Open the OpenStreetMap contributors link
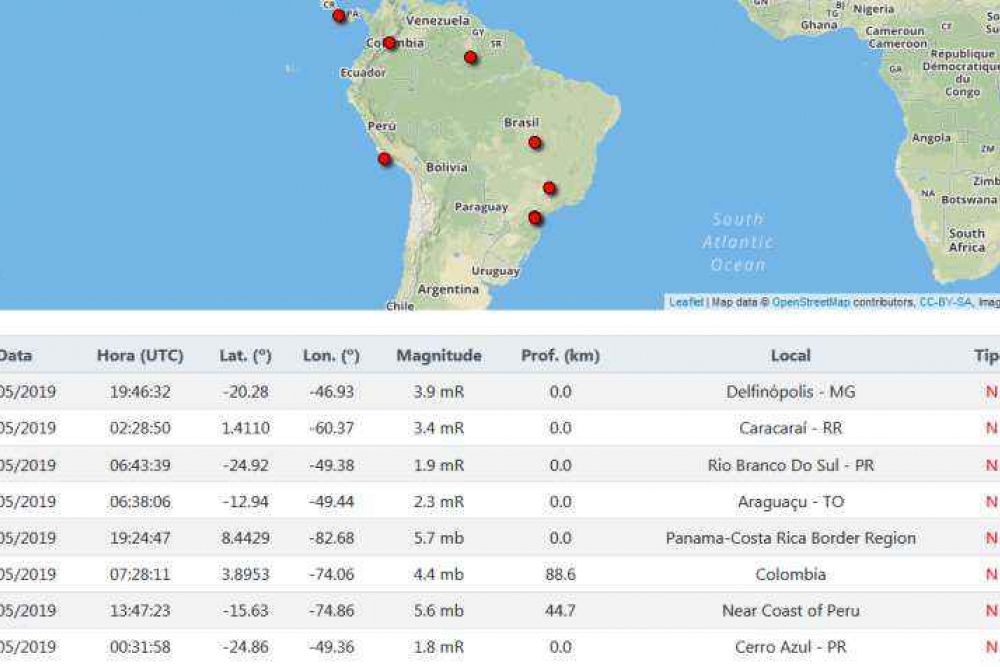The height and width of the screenshot is (667, 1000). click(x=810, y=302)
